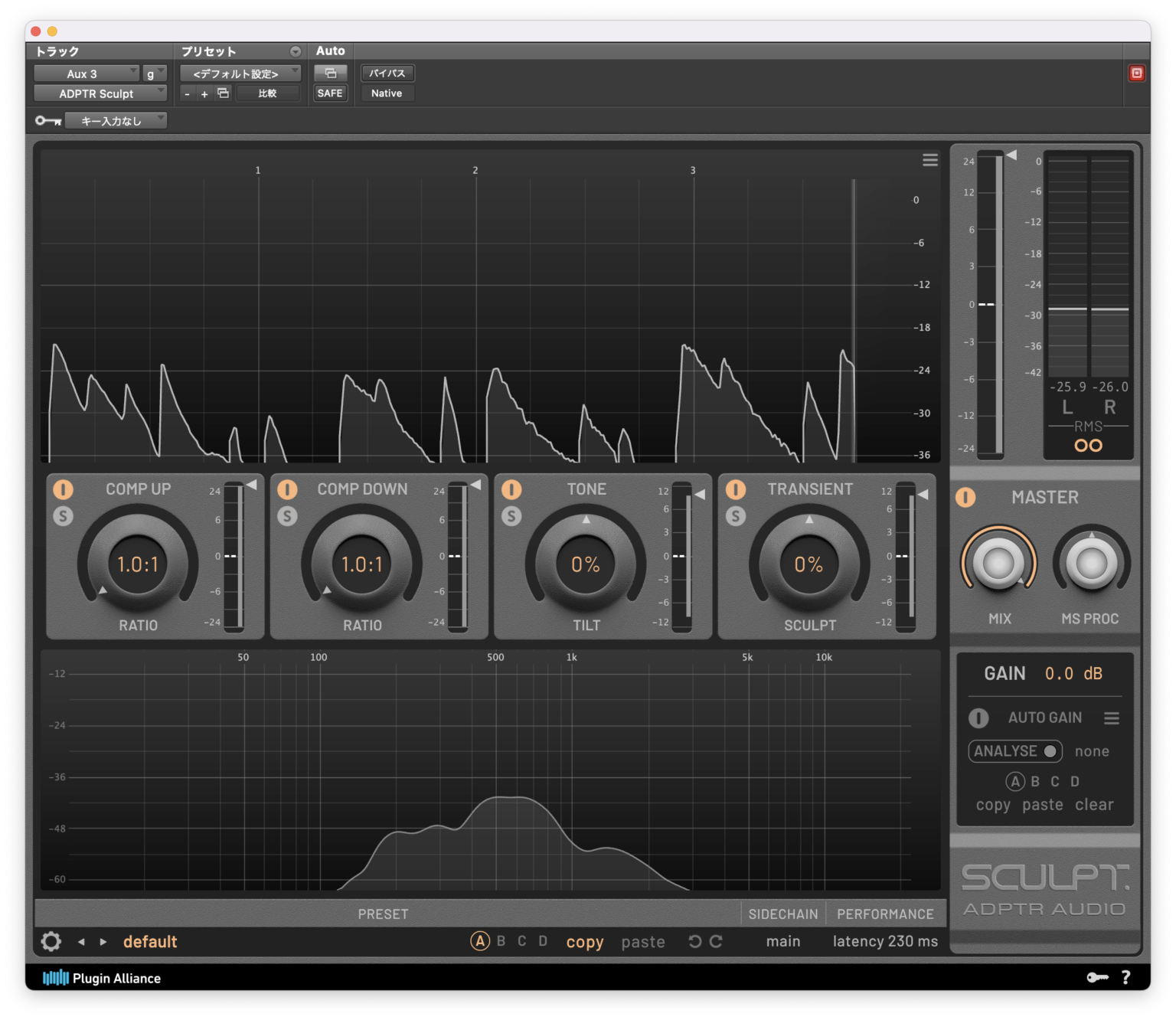This screenshot has width=1176, height=1020.
Task: Select the next preset arrow
Action: coord(103,942)
